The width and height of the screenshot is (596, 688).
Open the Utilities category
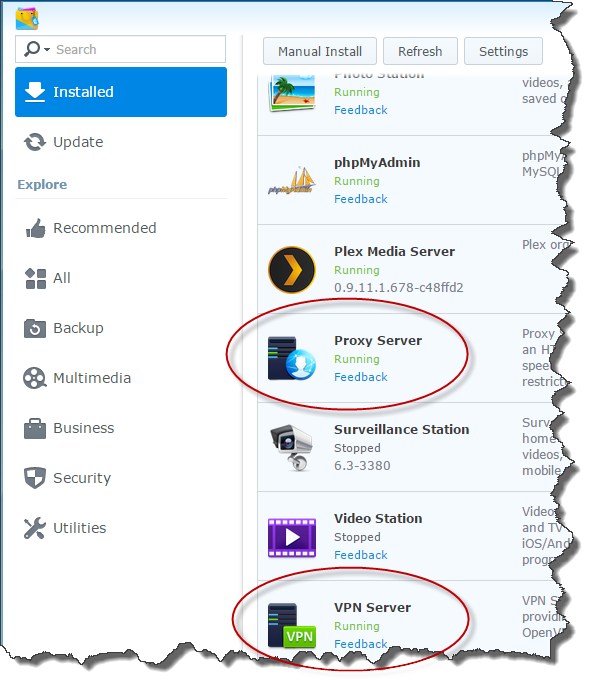tap(121, 528)
